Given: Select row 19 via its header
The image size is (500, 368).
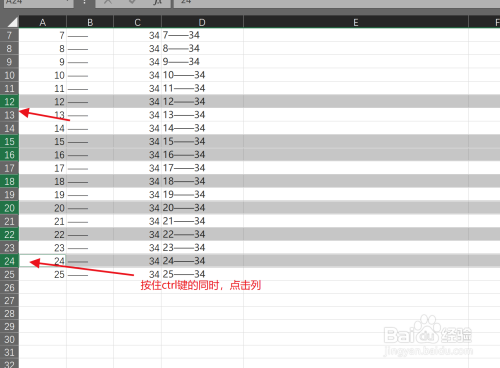Looking at the screenshot, I should pyautogui.click(x=9, y=195).
